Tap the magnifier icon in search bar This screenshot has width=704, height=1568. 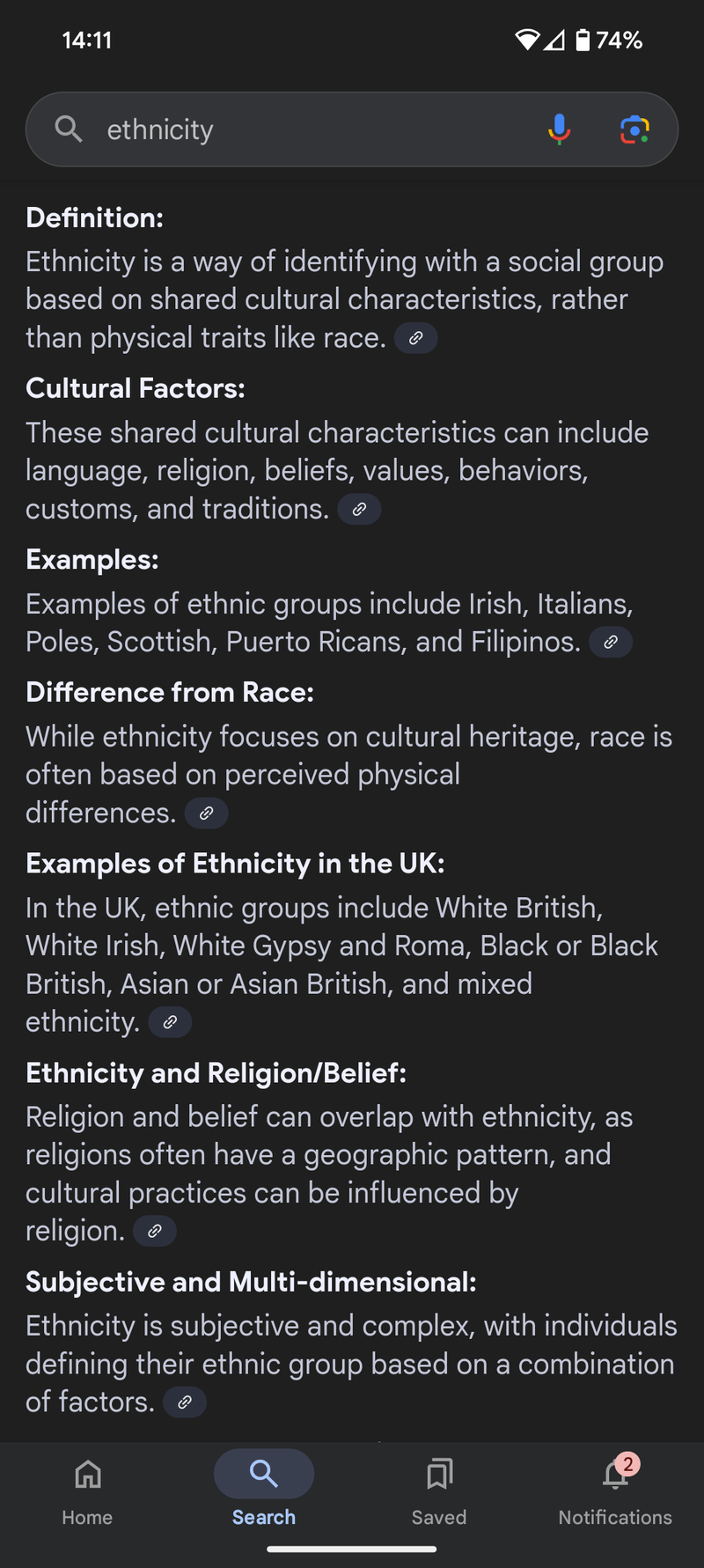click(x=68, y=129)
